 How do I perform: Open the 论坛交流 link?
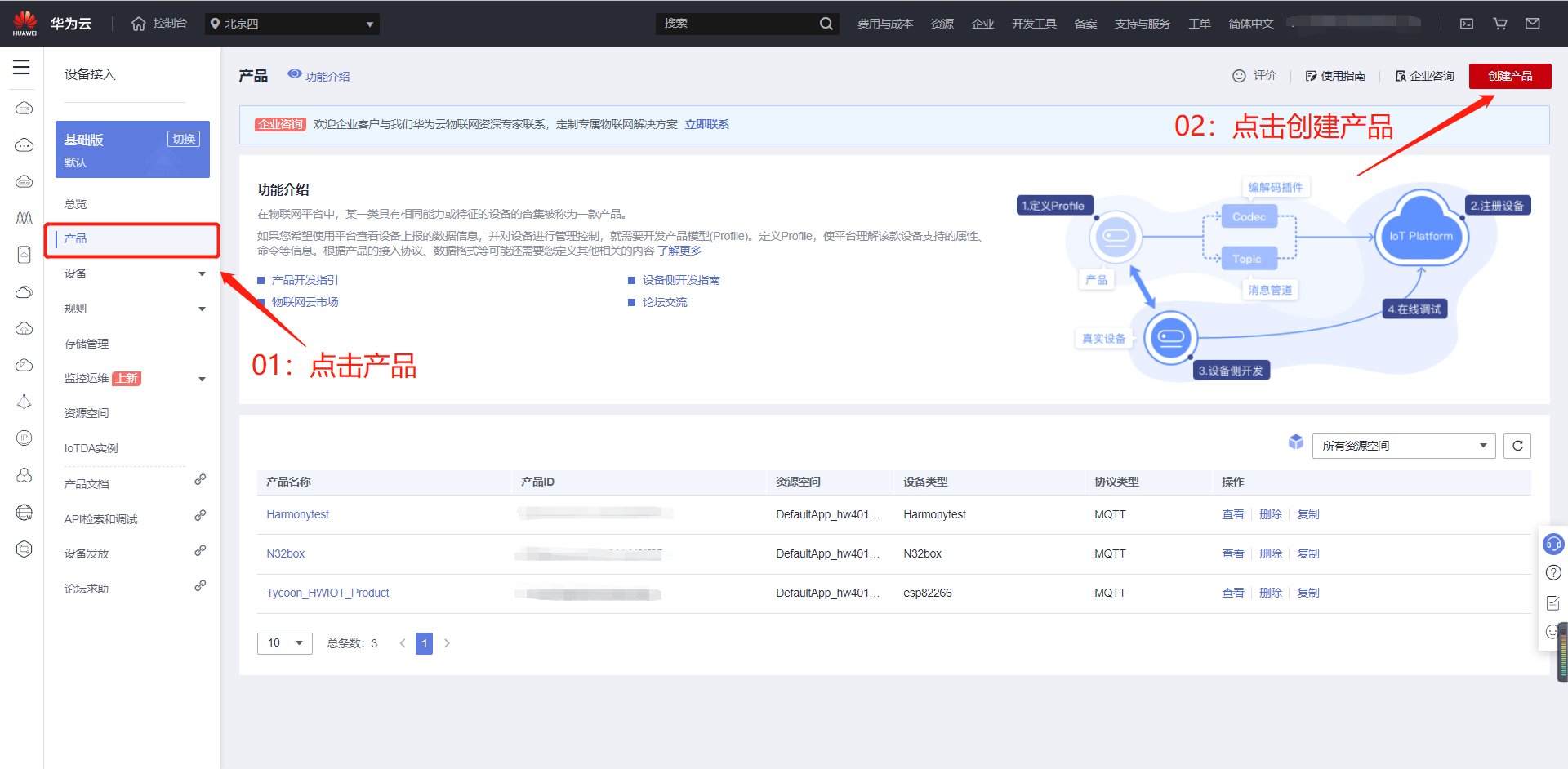coord(665,302)
